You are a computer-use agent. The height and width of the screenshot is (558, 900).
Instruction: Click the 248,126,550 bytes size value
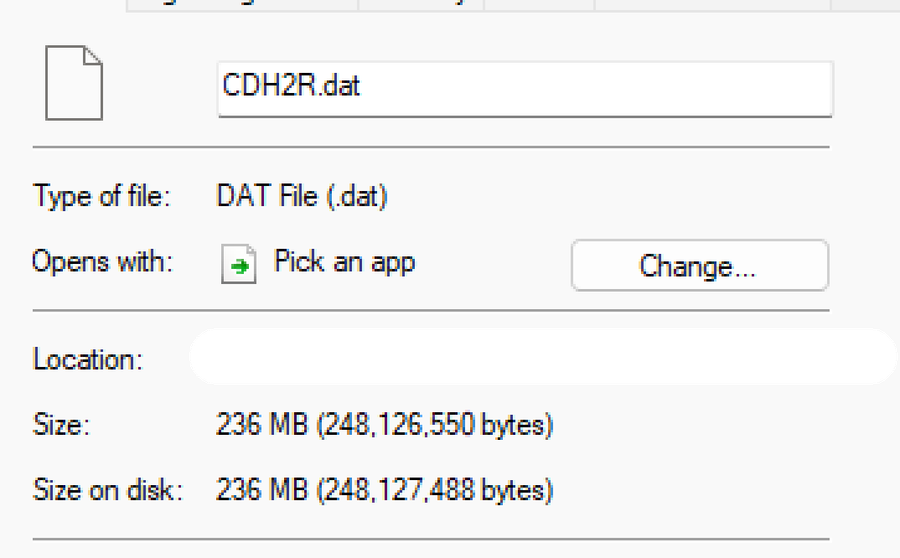pos(436,425)
